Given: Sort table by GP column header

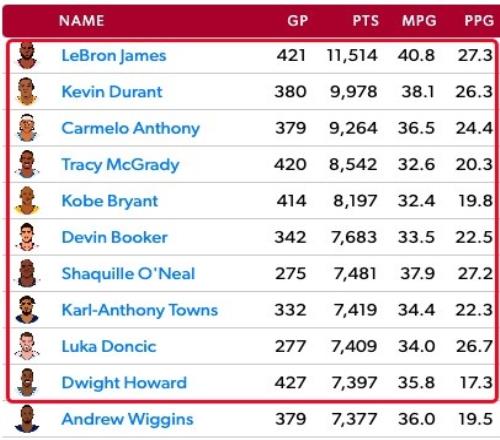Looking at the screenshot, I should 298,21.
